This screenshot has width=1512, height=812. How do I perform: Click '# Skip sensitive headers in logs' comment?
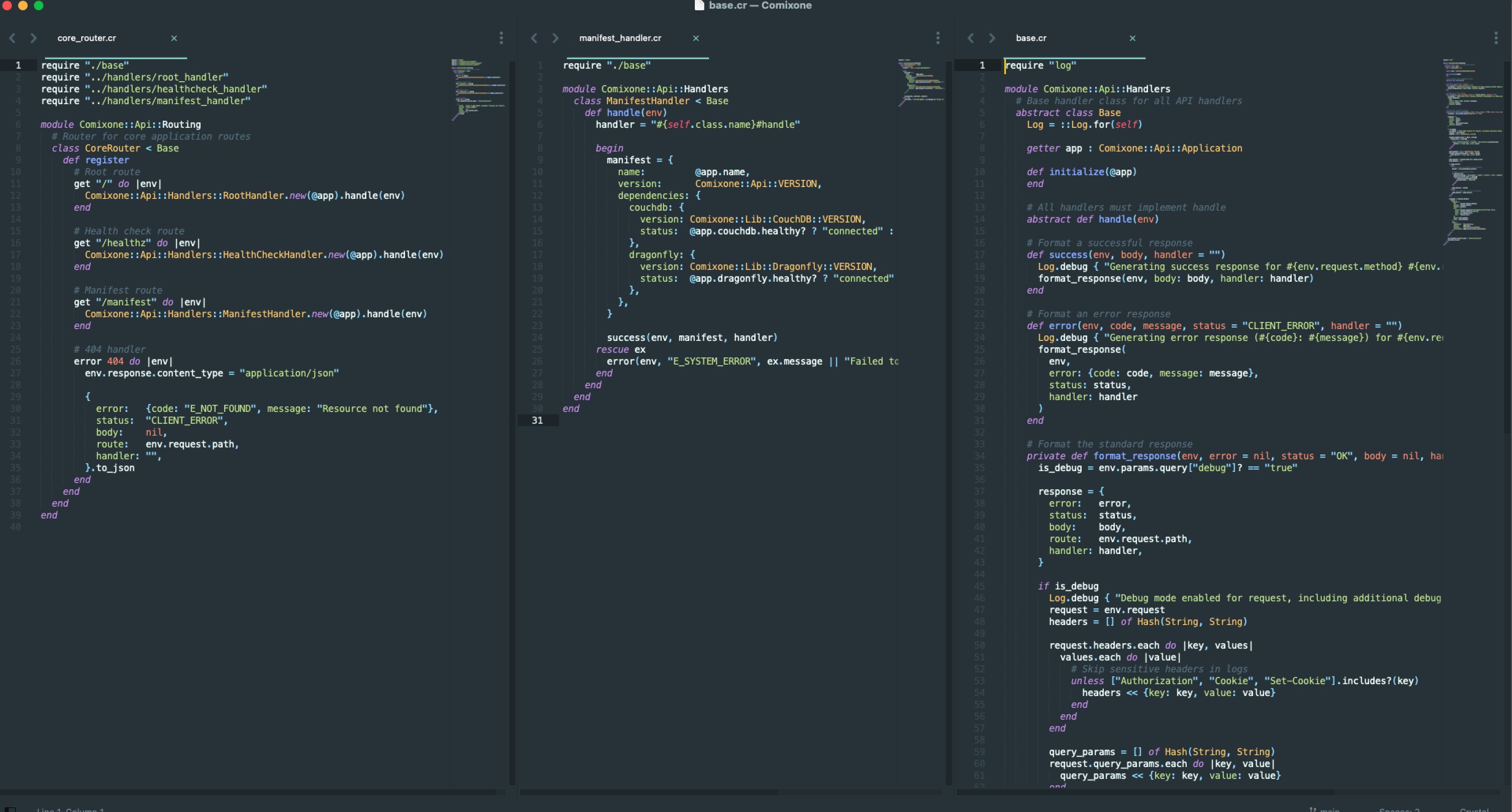1159,670
